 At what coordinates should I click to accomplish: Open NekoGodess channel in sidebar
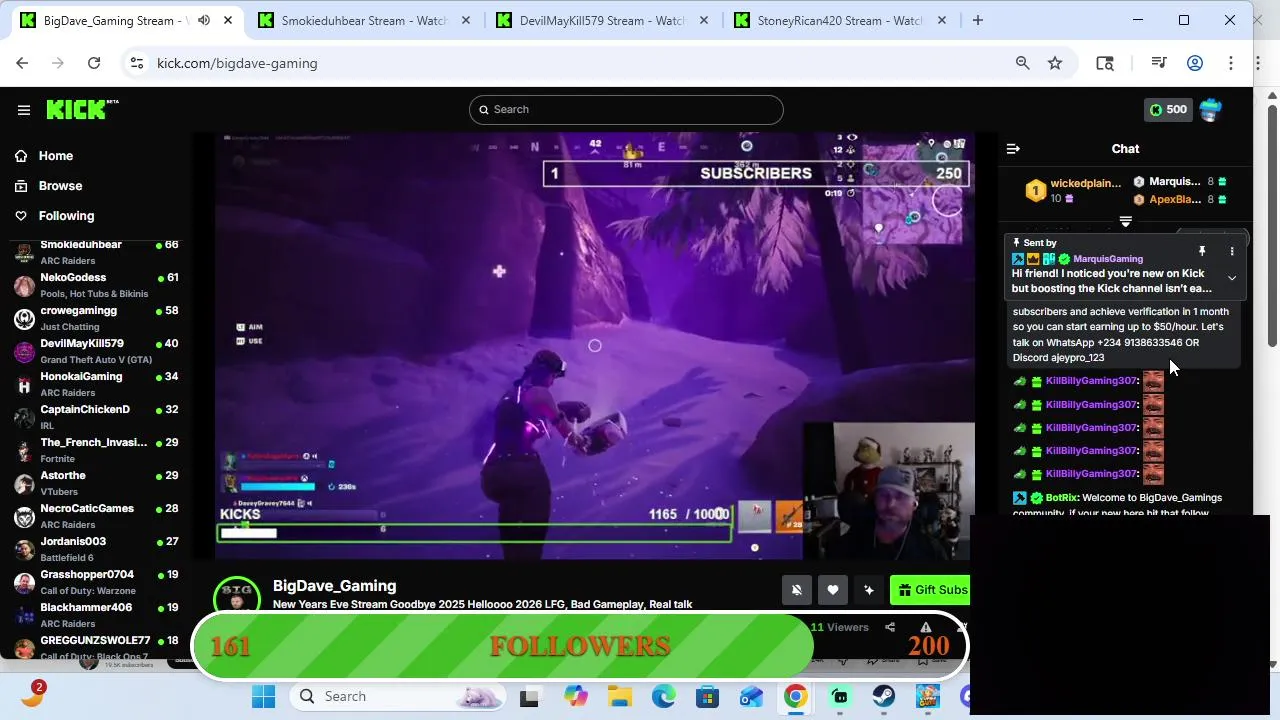pos(96,285)
